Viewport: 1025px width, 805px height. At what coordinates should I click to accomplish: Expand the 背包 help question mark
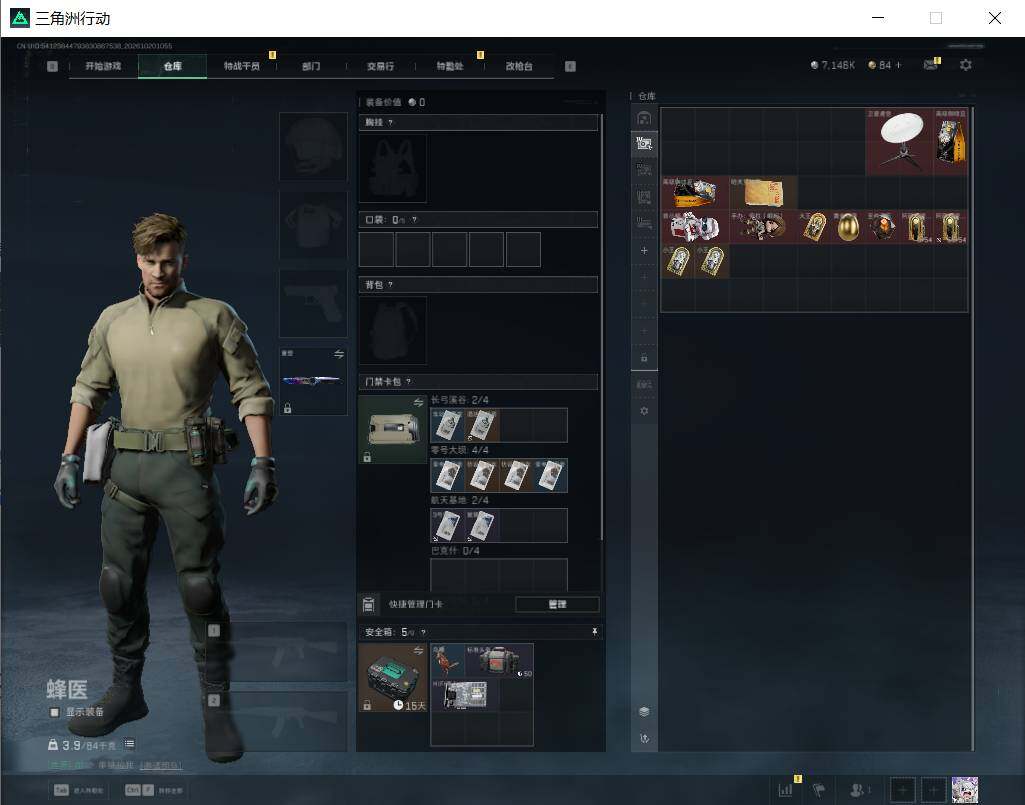coord(390,284)
